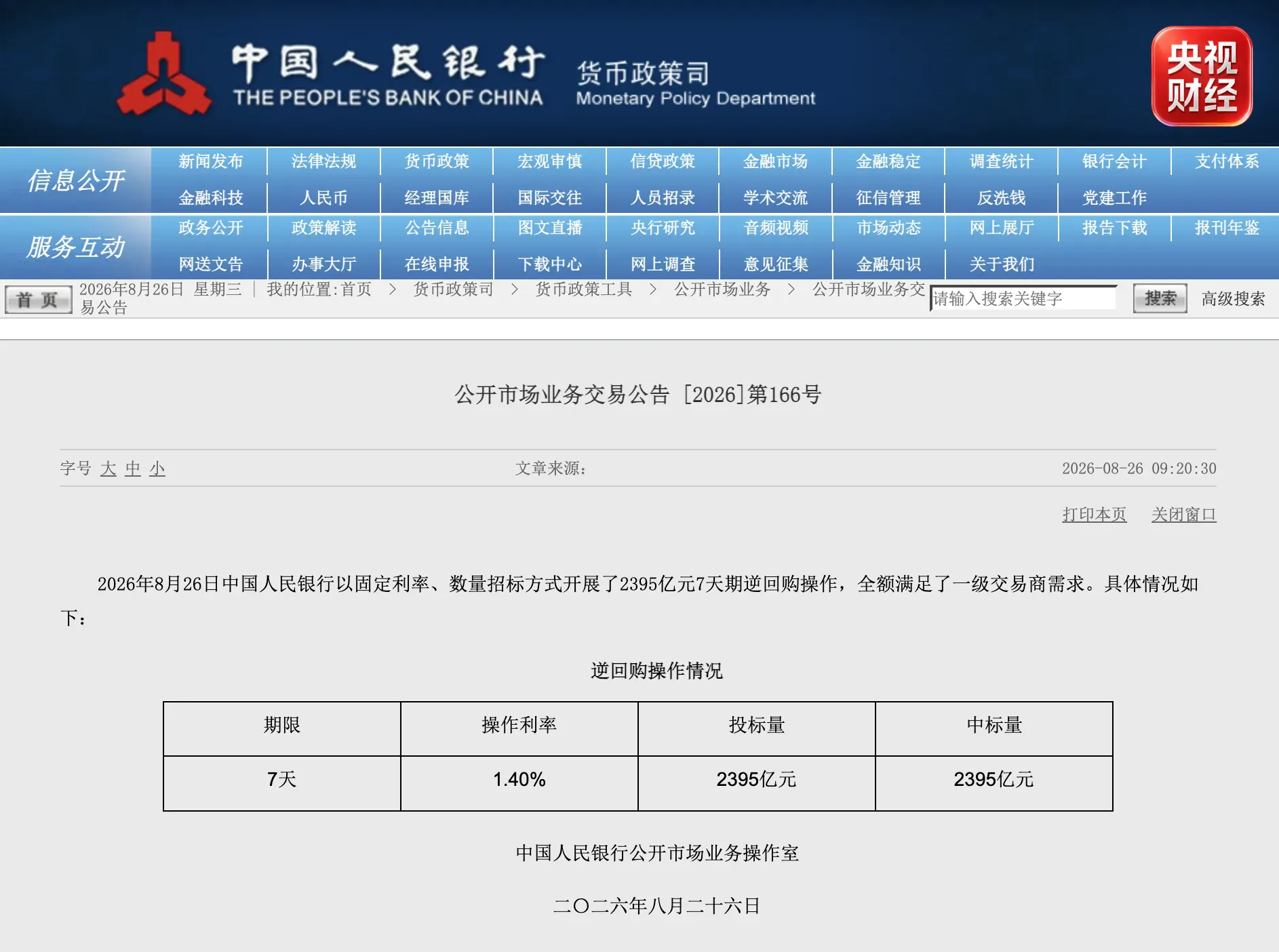This screenshot has width=1279, height=952.
Task: Open 支付体系 section
Action: point(1227,161)
